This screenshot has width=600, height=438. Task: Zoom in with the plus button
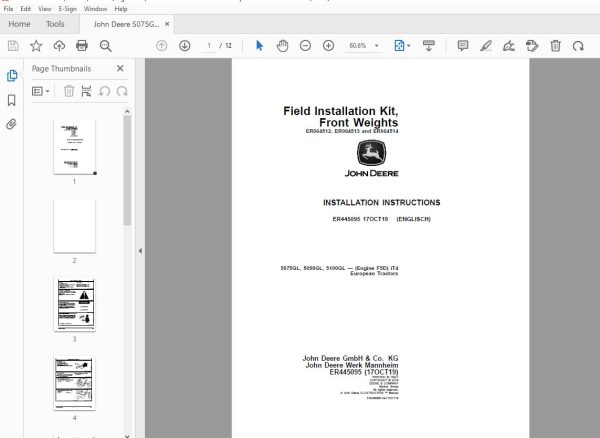[328, 46]
